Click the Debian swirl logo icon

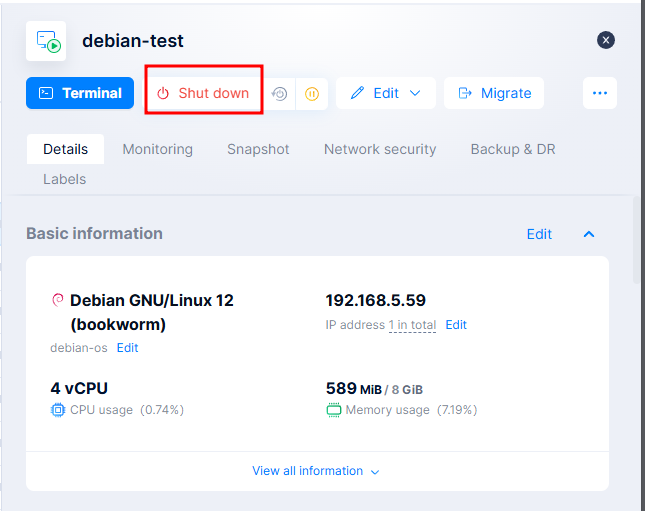57,300
